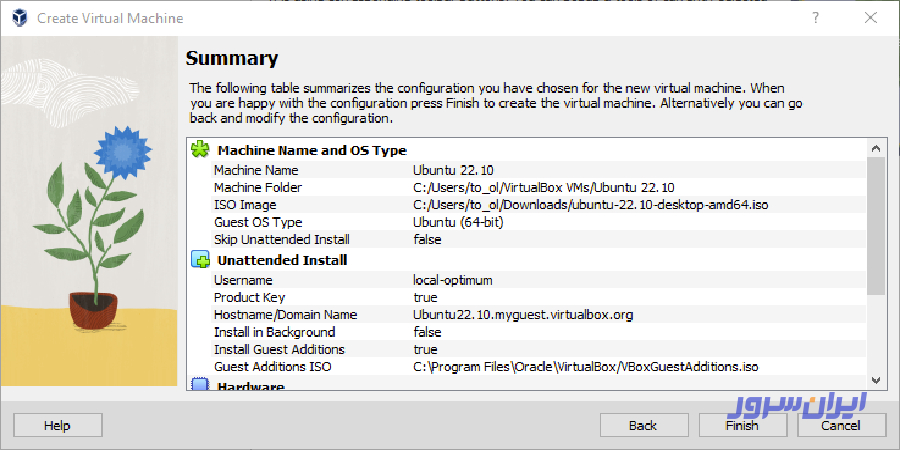Click the blue Hardware section icon
The width and height of the screenshot is (900, 450).
click(200, 385)
